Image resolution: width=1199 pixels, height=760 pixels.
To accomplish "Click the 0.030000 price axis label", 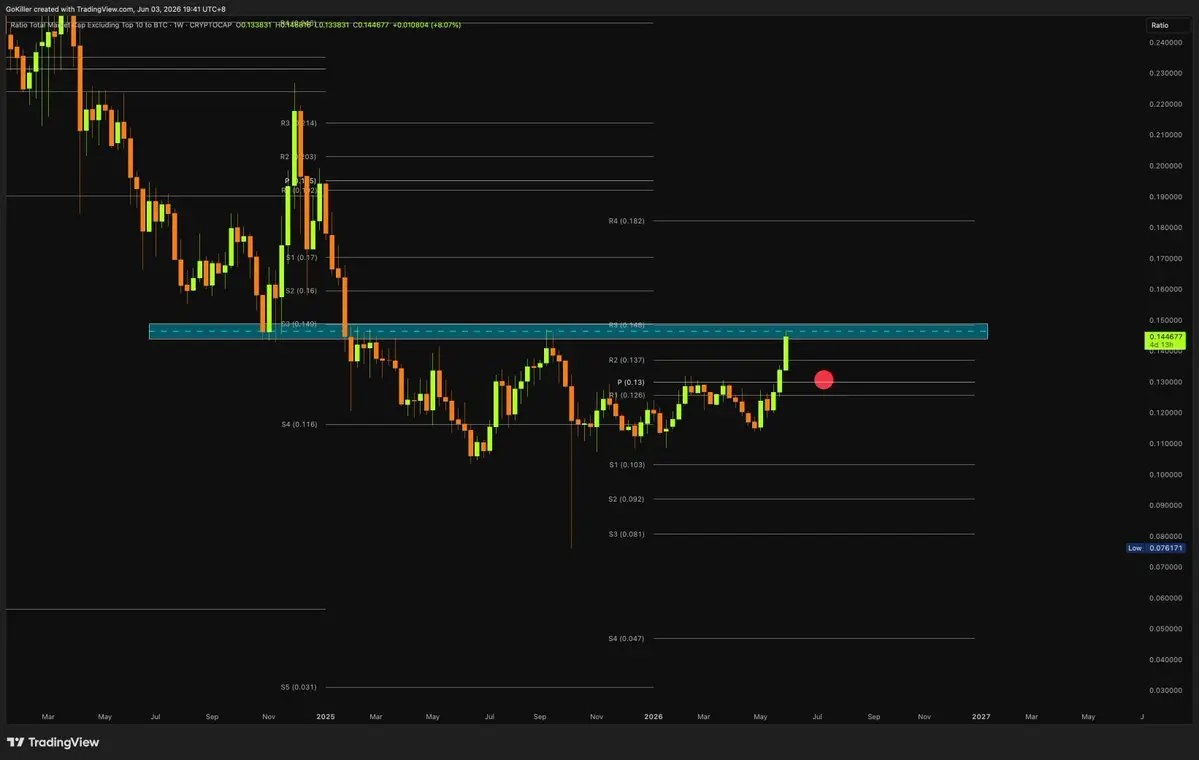I will pos(1165,690).
